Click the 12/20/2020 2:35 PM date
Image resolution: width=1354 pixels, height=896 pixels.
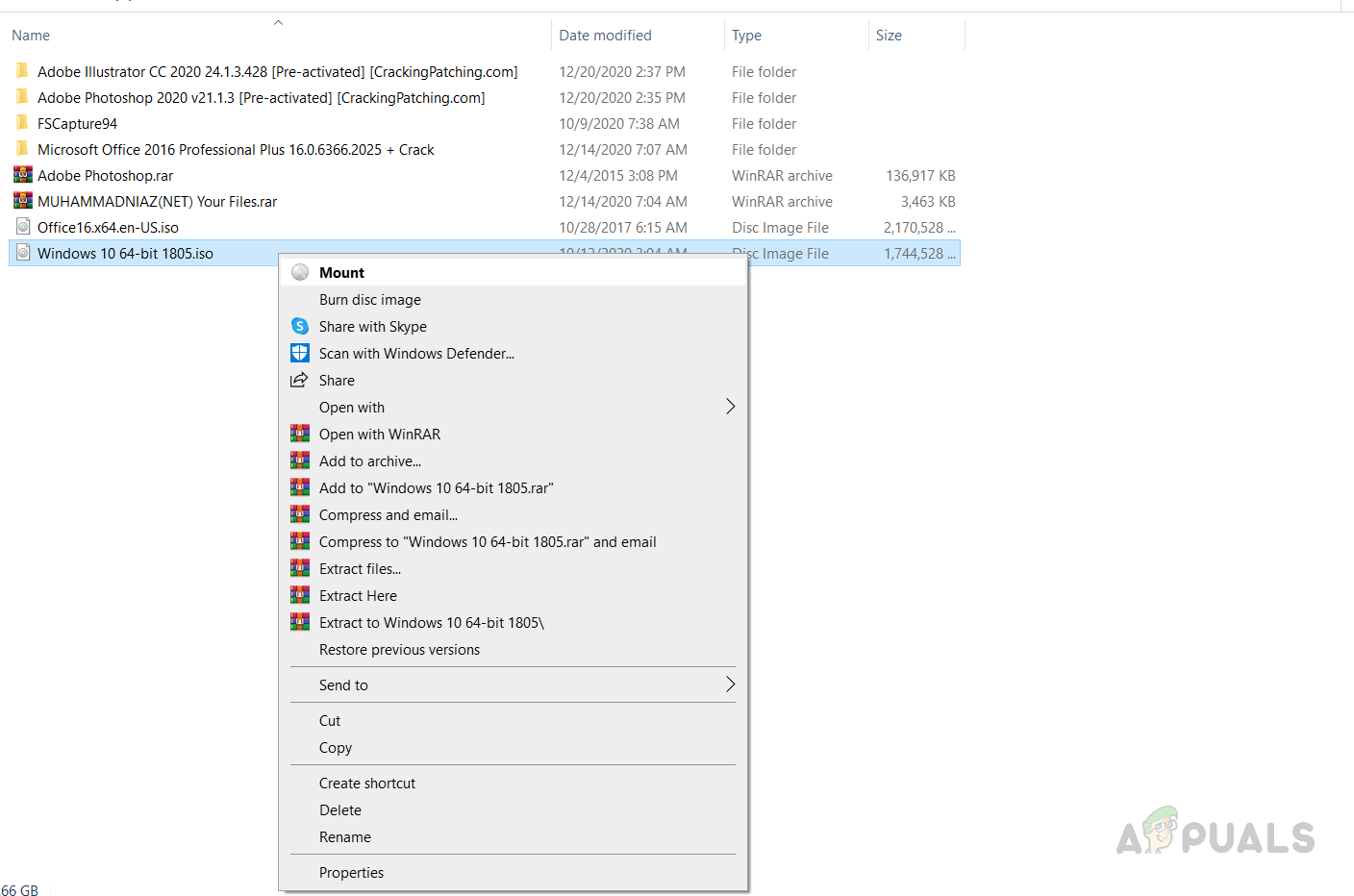click(x=622, y=98)
